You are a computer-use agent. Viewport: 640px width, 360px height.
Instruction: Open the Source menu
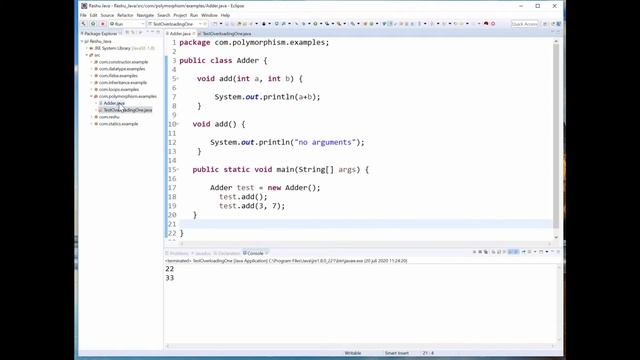(107, 15)
